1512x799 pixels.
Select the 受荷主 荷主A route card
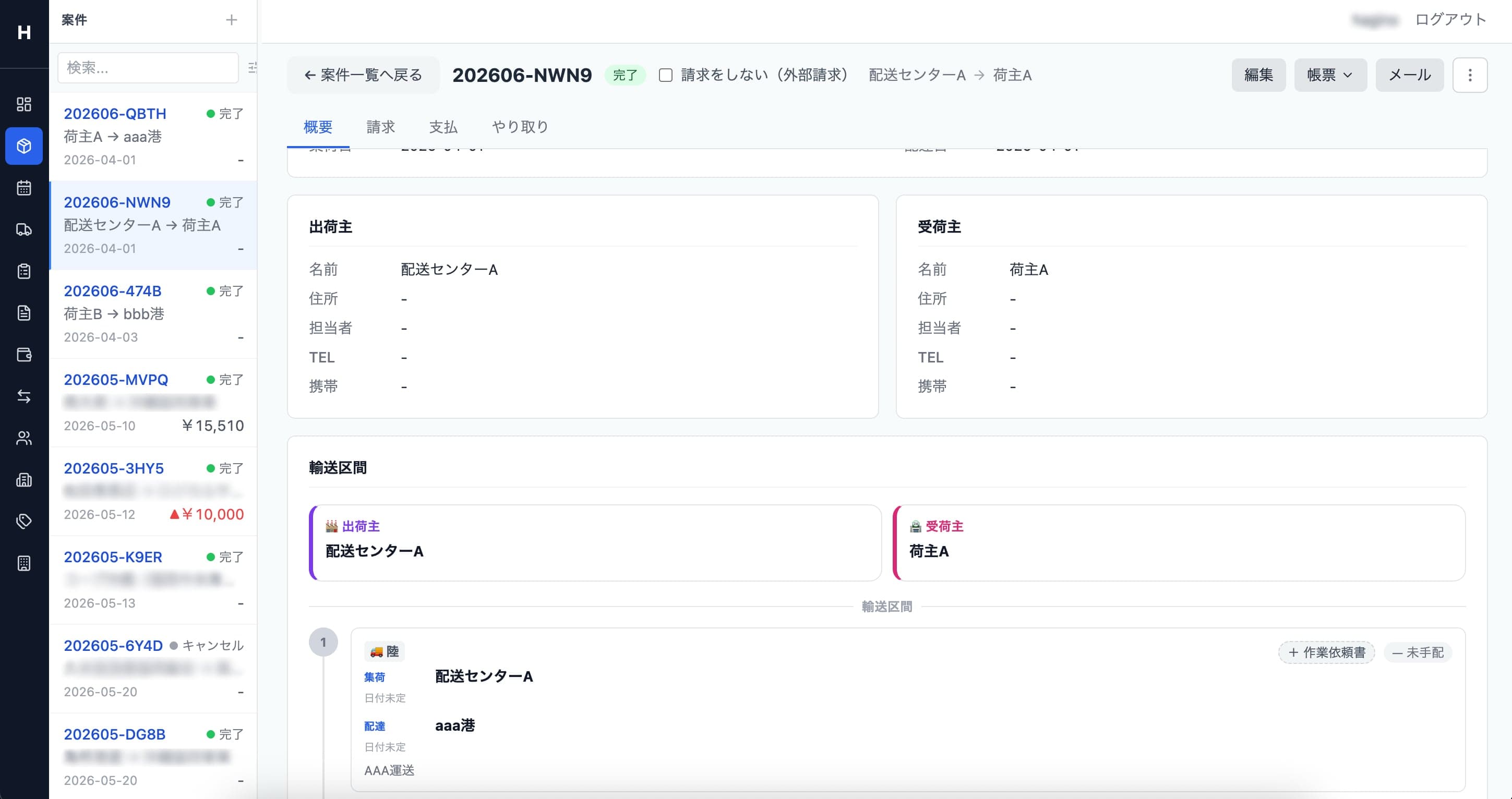tap(1179, 542)
